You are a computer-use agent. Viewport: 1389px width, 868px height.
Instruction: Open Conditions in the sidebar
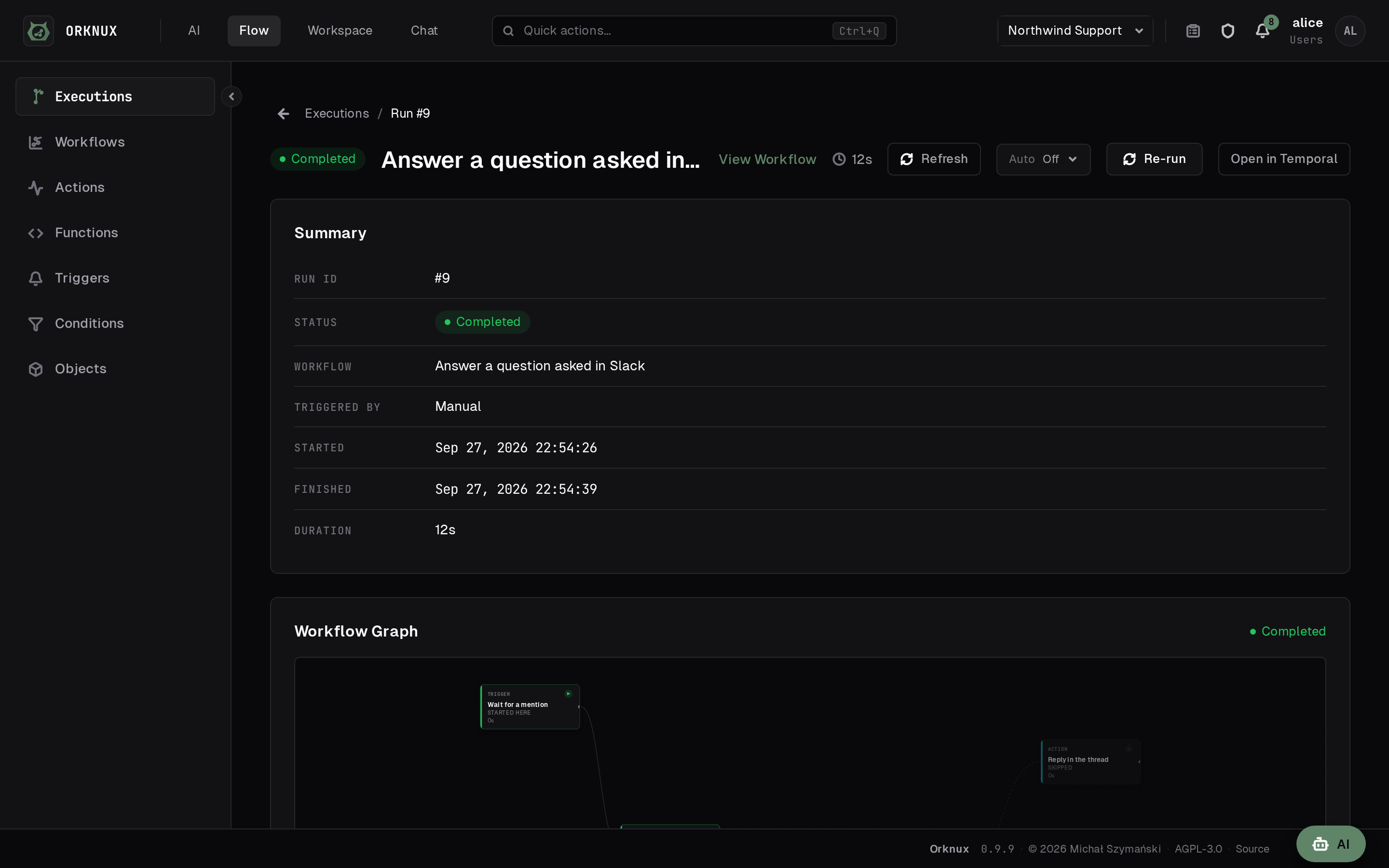tap(115, 323)
